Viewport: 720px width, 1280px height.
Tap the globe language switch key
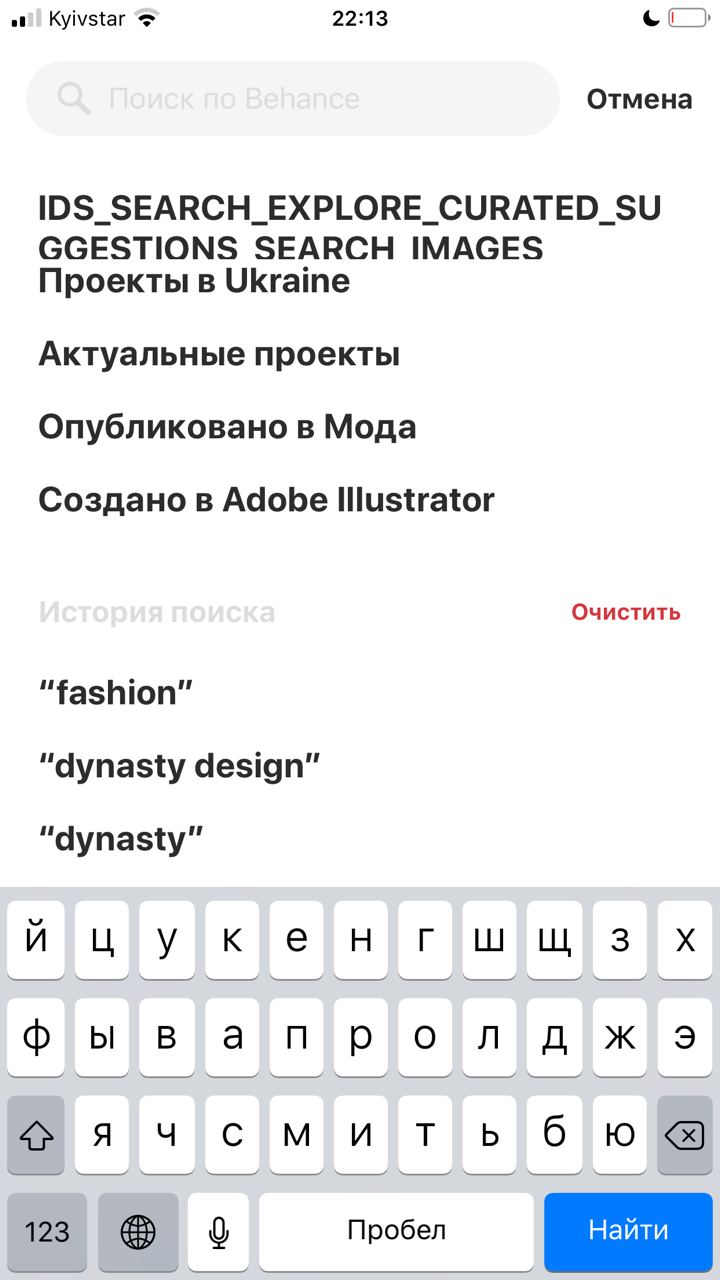point(138,1231)
